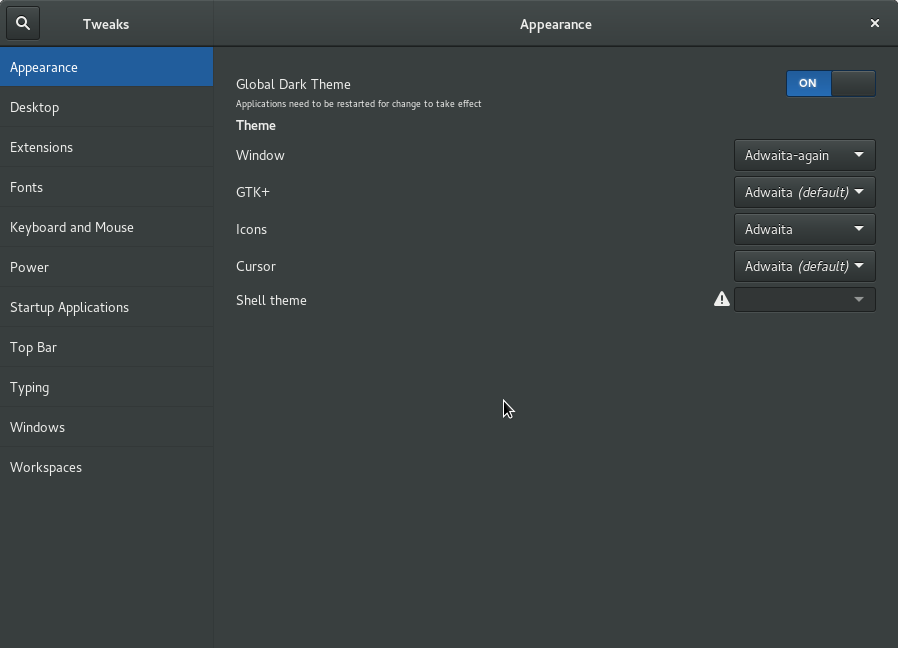898x648 pixels.
Task: Open the Cursor theme dropdown
Action: coord(804,266)
